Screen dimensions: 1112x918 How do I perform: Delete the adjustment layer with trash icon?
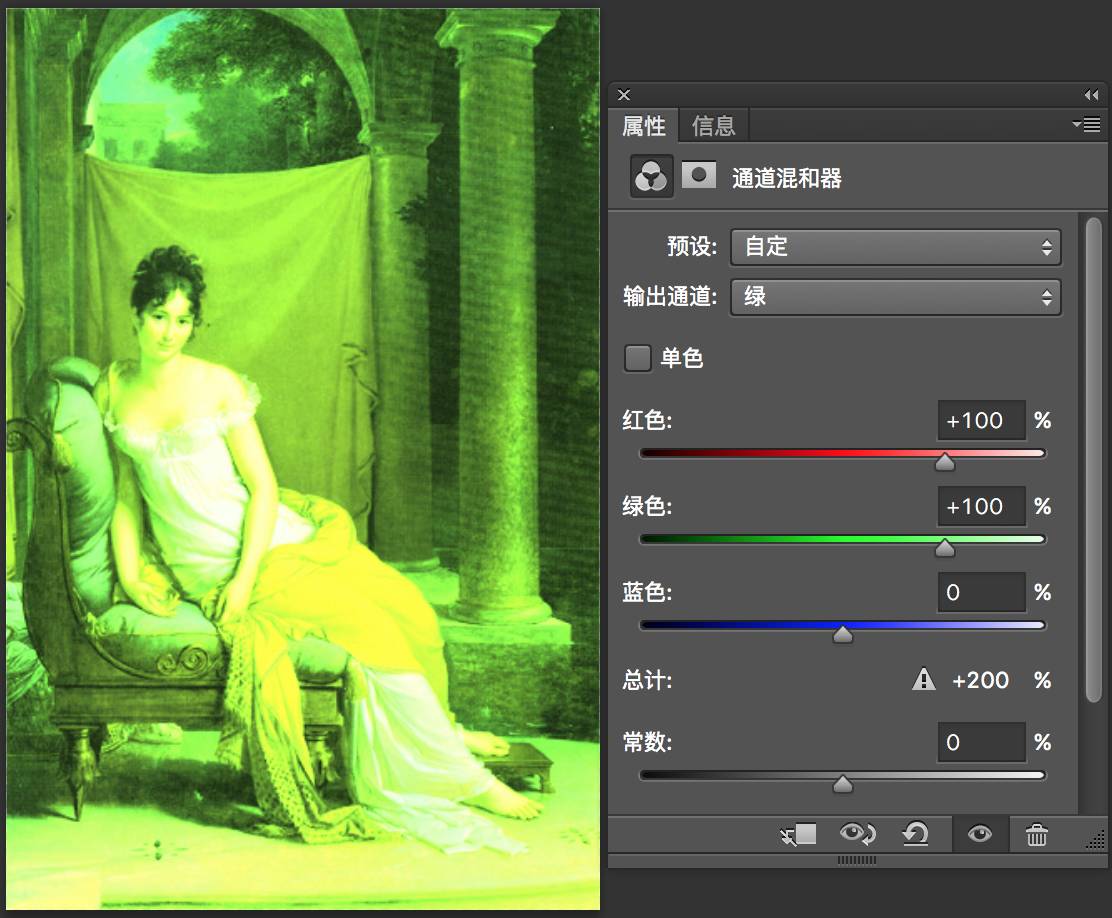(1037, 834)
